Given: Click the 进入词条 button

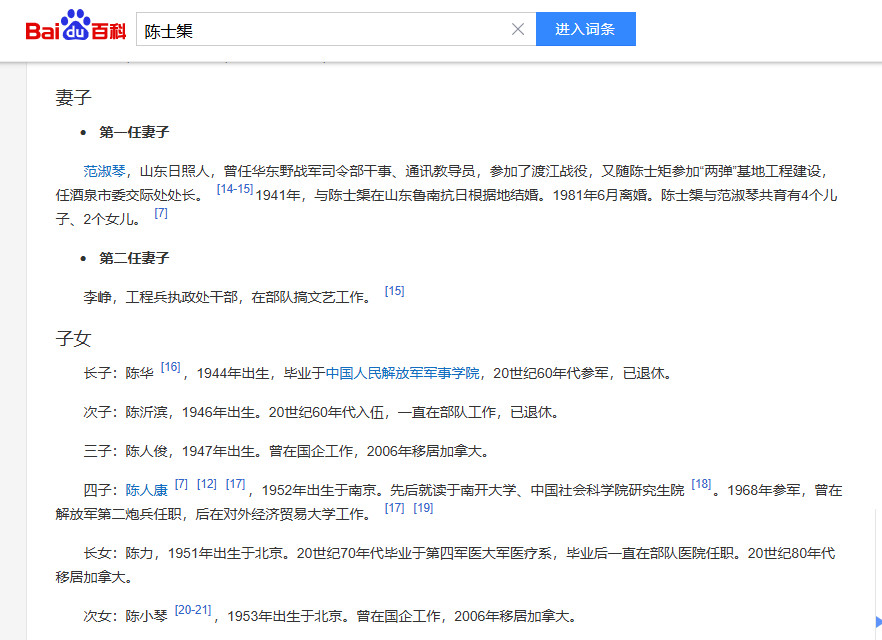Looking at the screenshot, I should click(586, 28).
